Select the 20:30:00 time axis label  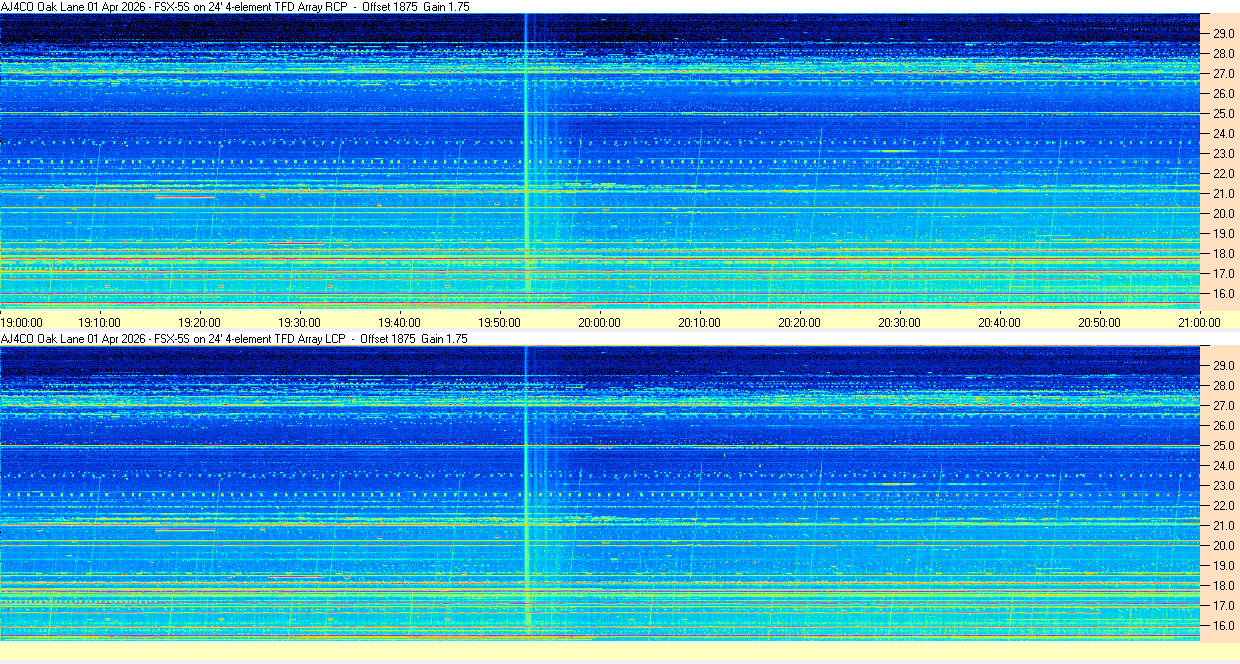click(899, 322)
